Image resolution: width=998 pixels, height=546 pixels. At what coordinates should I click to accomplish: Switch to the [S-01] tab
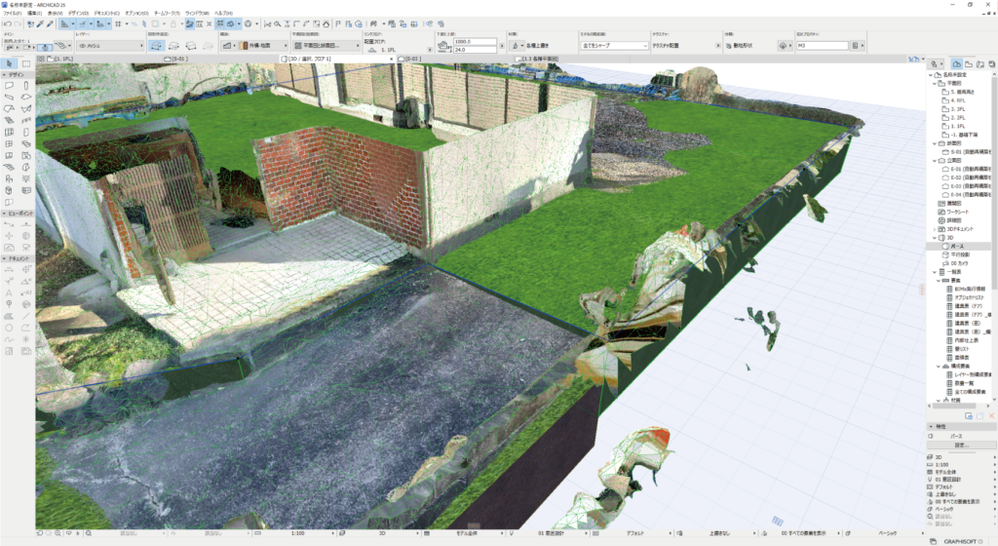[176, 59]
